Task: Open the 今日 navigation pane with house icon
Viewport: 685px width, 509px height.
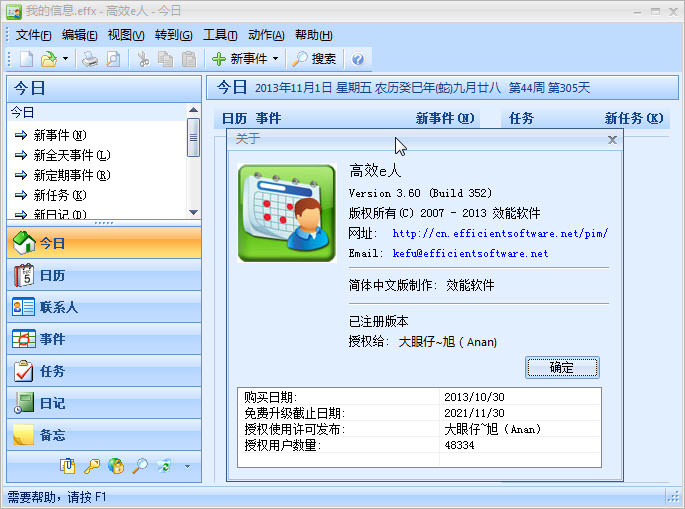Action: 104,242
